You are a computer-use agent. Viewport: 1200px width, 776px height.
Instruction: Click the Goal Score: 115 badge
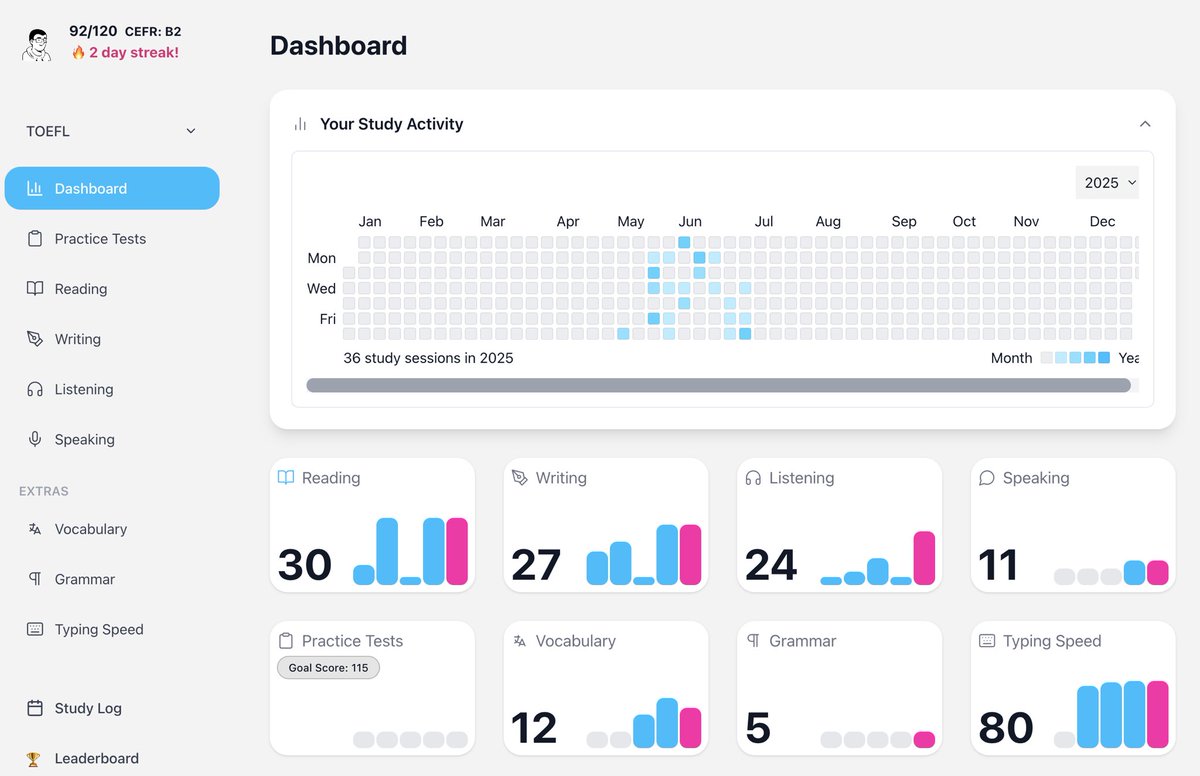pyautogui.click(x=328, y=668)
